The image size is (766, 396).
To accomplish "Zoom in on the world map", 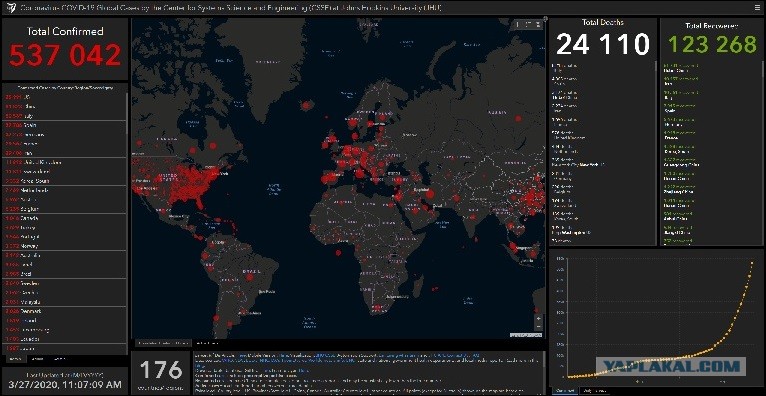I will [539, 318].
